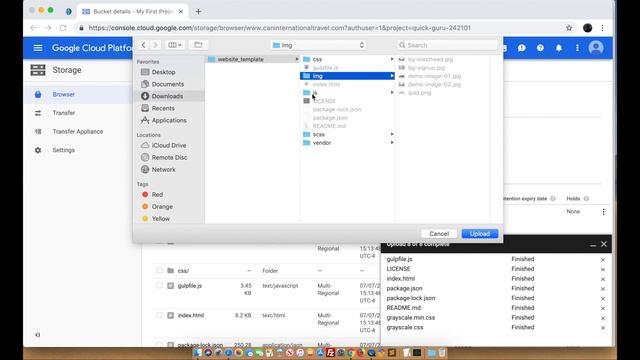Image resolution: width=640 pixels, height=360 pixels.
Task: Open iCloud Drive location
Action: [x=169, y=145]
